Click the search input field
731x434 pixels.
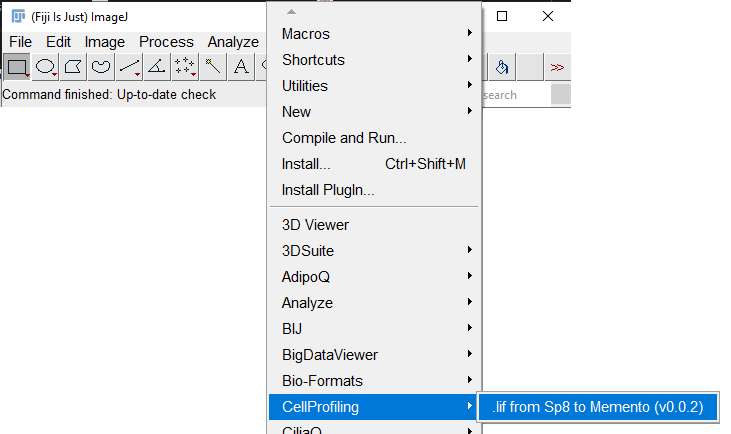(x=516, y=95)
